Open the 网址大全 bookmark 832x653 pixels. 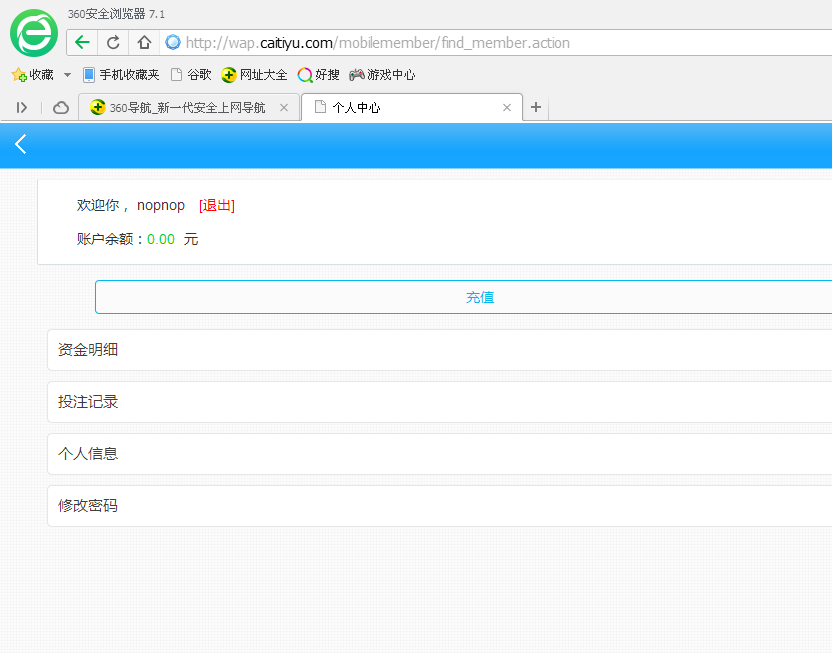click(x=255, y=75)
